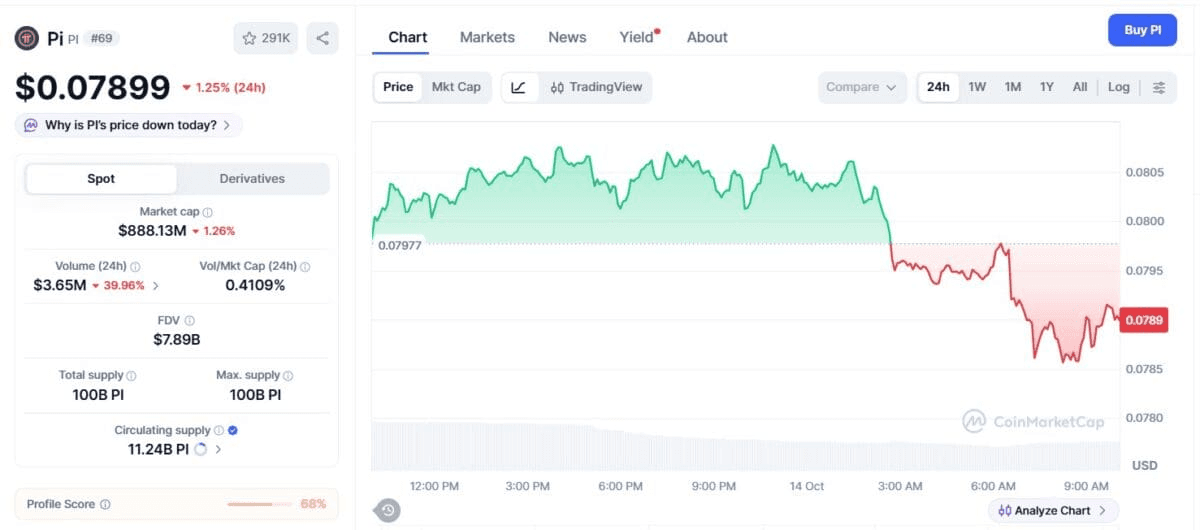Click the 68% profile score value
This screenshot has width=1200, height=530.
click(x=313, y=504)
